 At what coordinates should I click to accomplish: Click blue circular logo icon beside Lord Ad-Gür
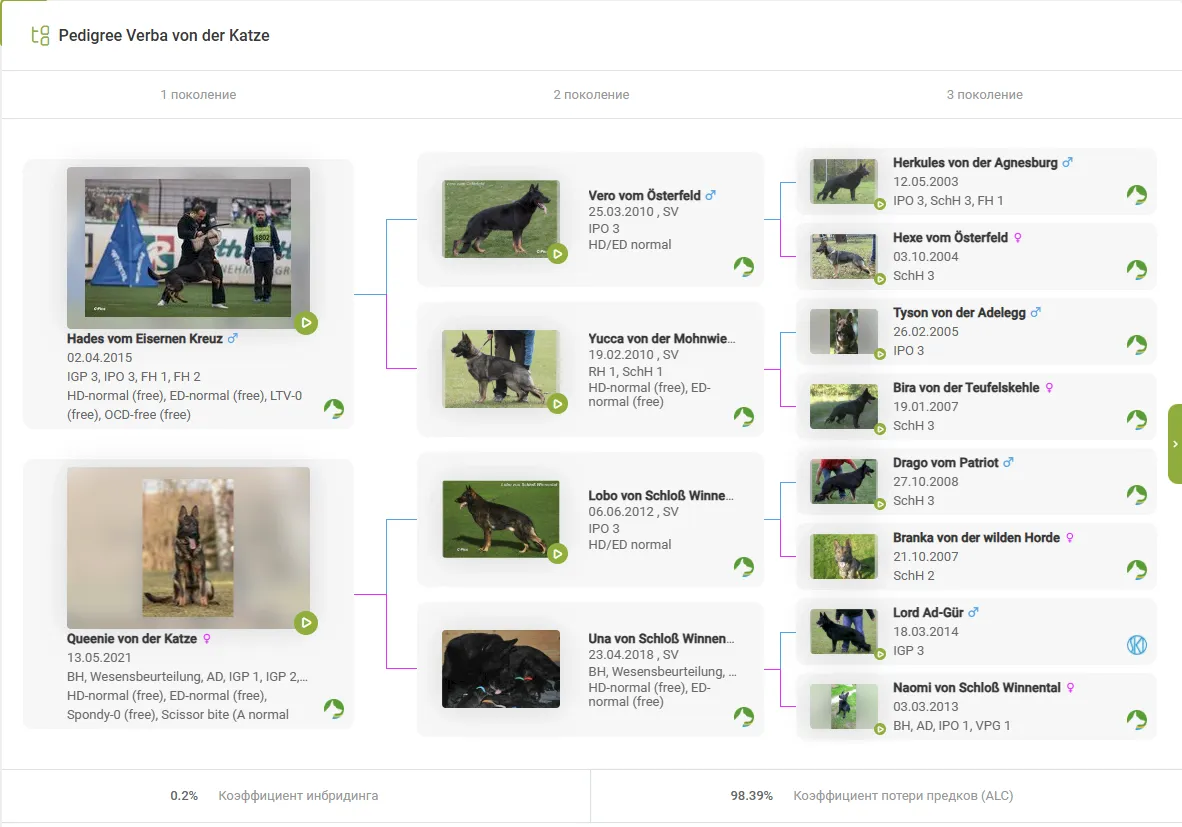click(1136, 645)
